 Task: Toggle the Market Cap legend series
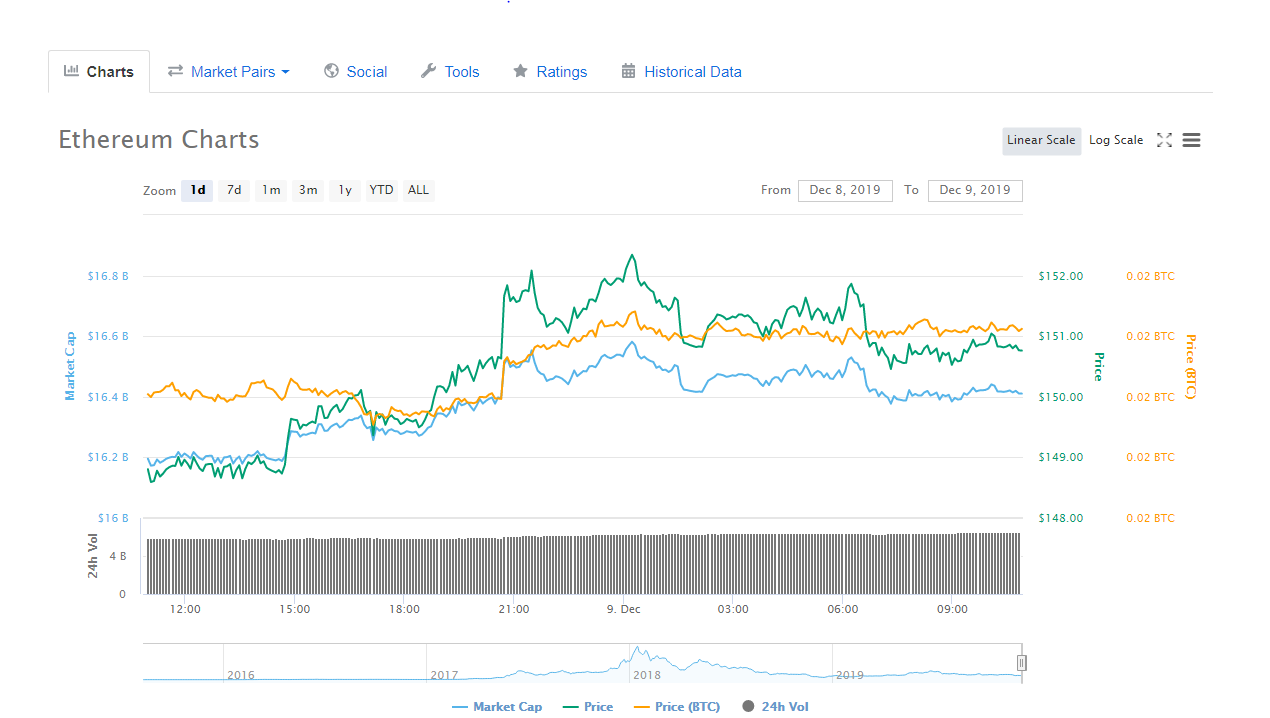coord(497,707)
